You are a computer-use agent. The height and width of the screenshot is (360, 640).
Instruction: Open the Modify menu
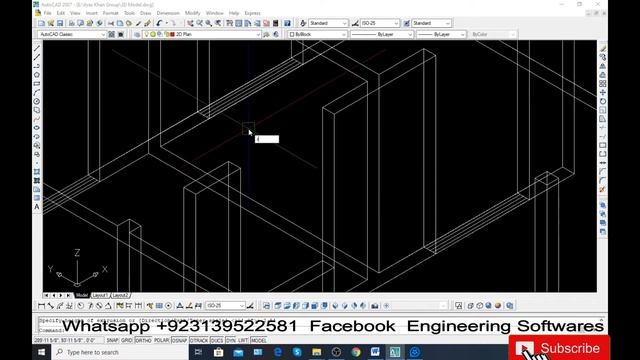[192, 13]
